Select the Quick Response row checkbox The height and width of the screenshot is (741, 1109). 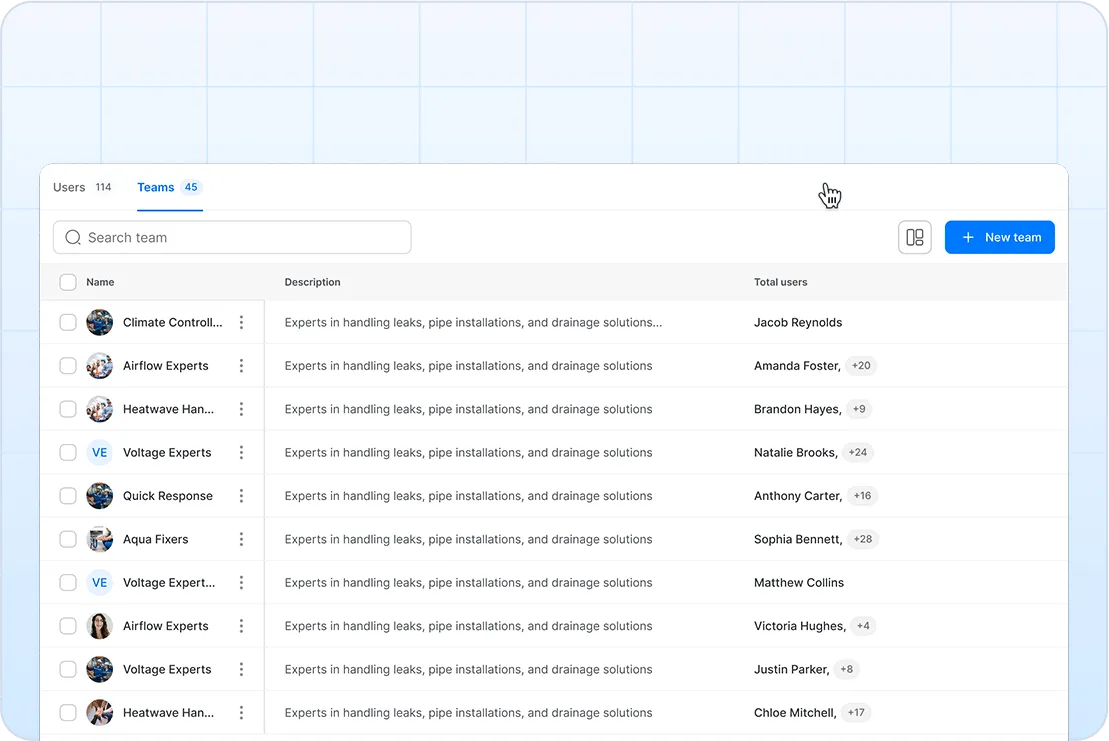pos(68,496)
